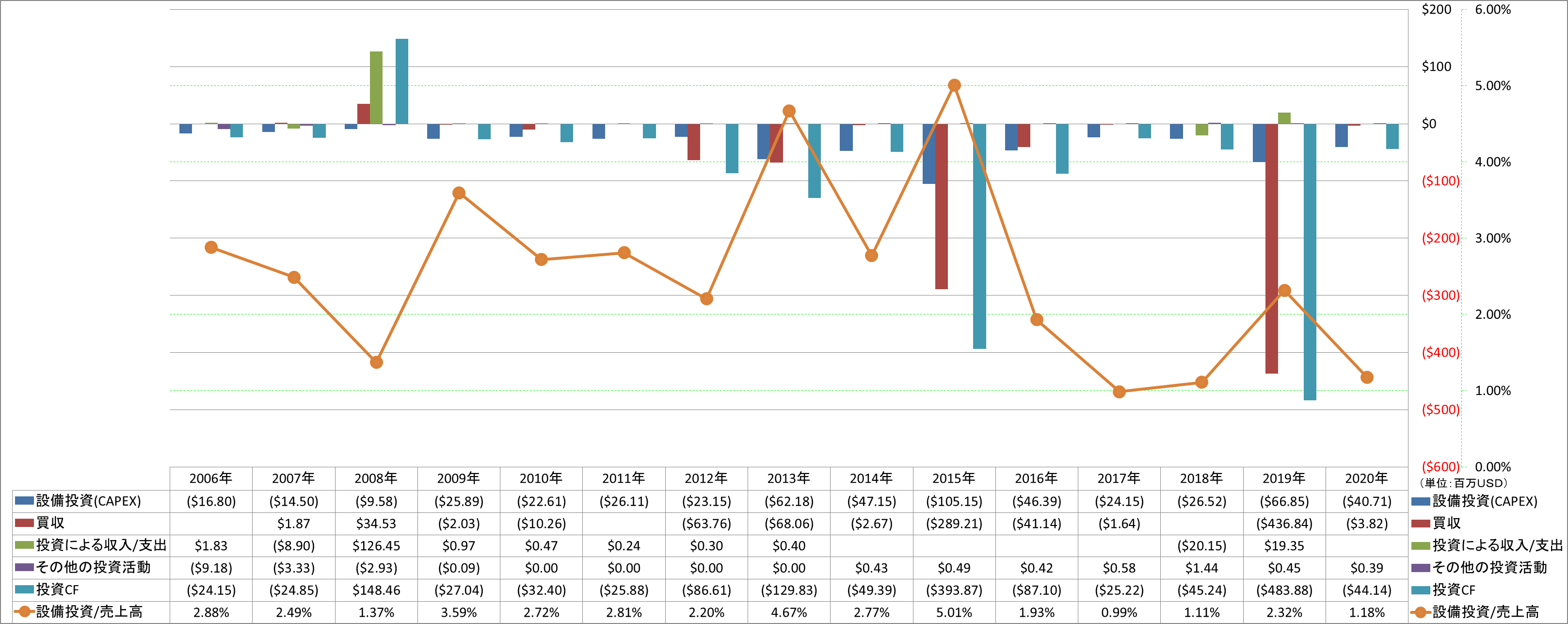Click the 1.00% secondary axis label
The image size is (1568, 624).
click(x=1492, y=391)
